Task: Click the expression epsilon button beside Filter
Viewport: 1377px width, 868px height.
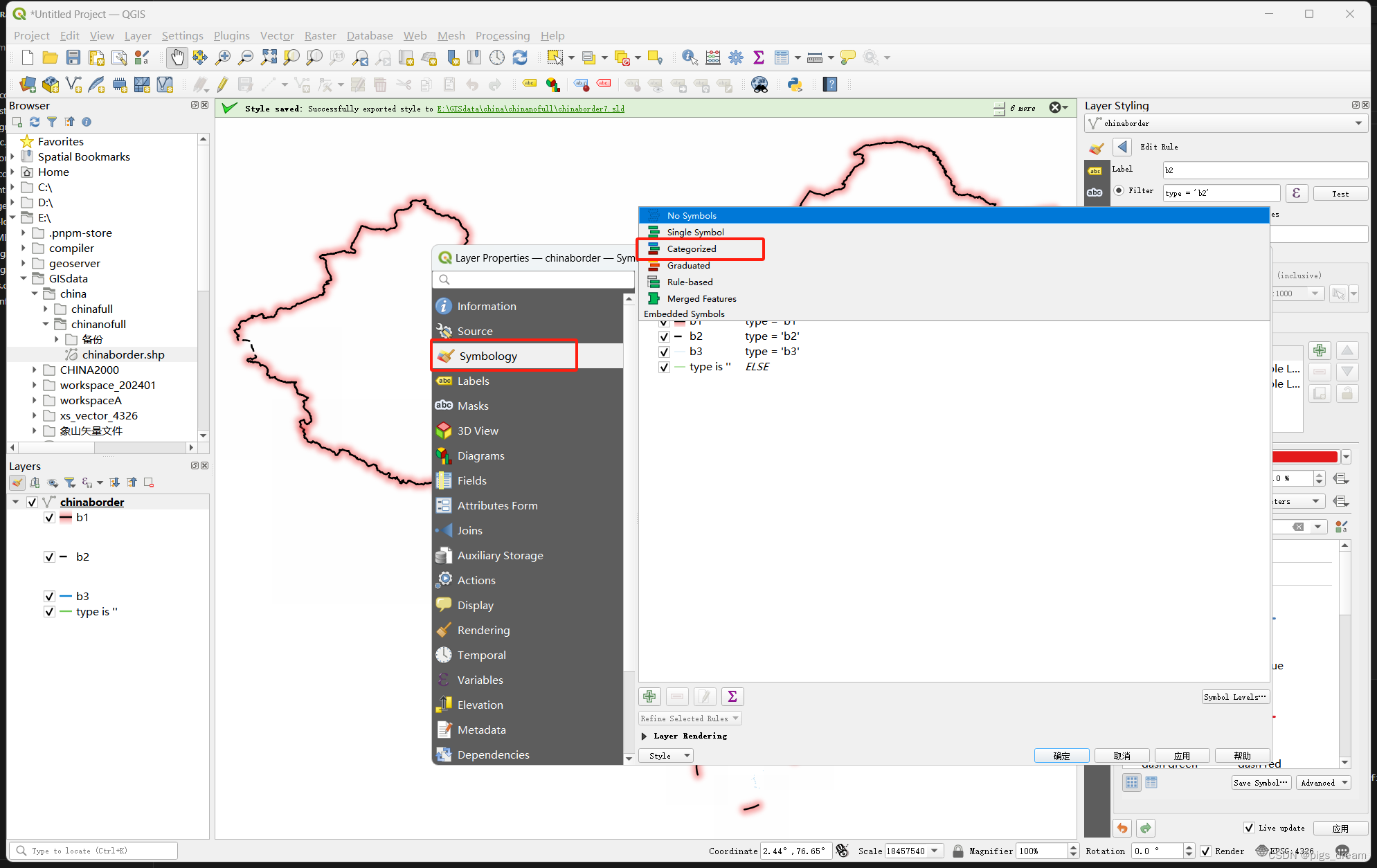Action: point(1296,193)
